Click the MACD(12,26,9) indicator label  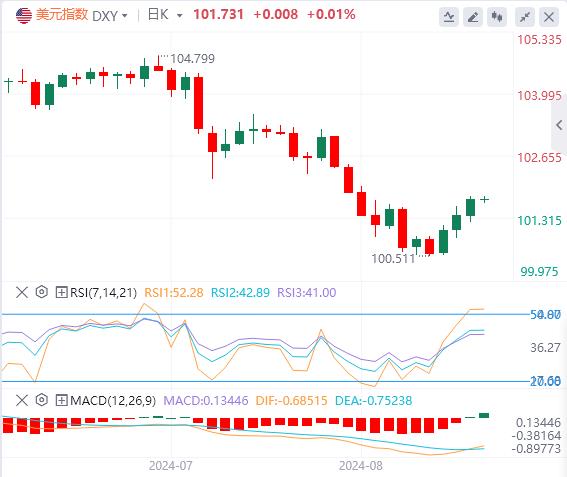pos(113,400)
